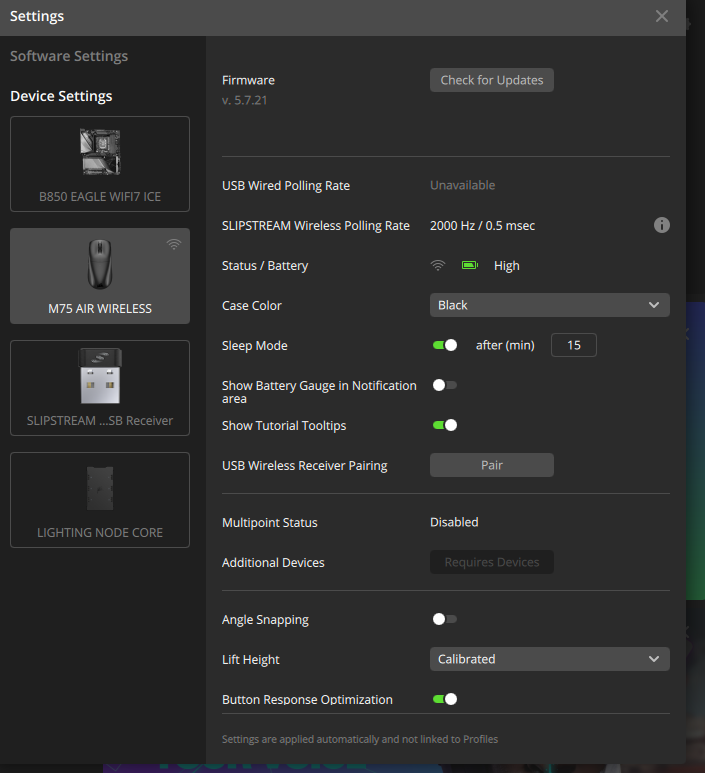Open the Case Color dropdown
The image size is (705, 773).
(x=550, y=305)
